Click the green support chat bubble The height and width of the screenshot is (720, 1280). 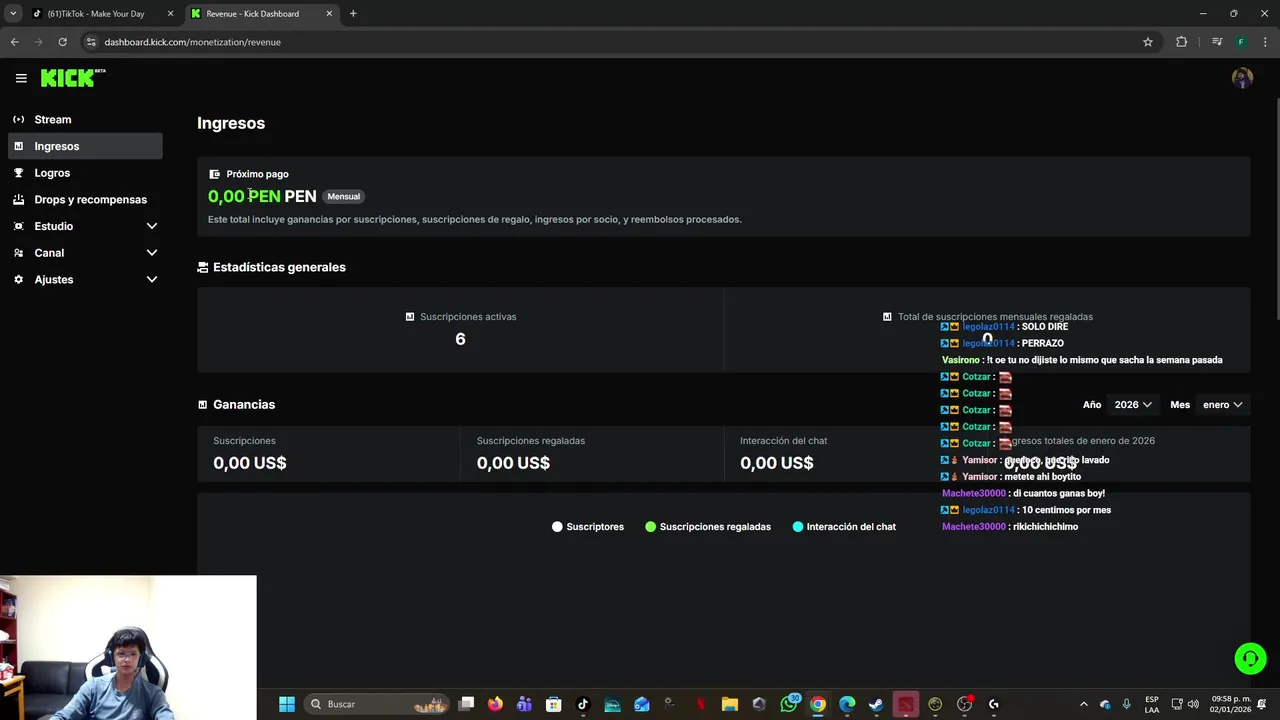coord(1250,658)
